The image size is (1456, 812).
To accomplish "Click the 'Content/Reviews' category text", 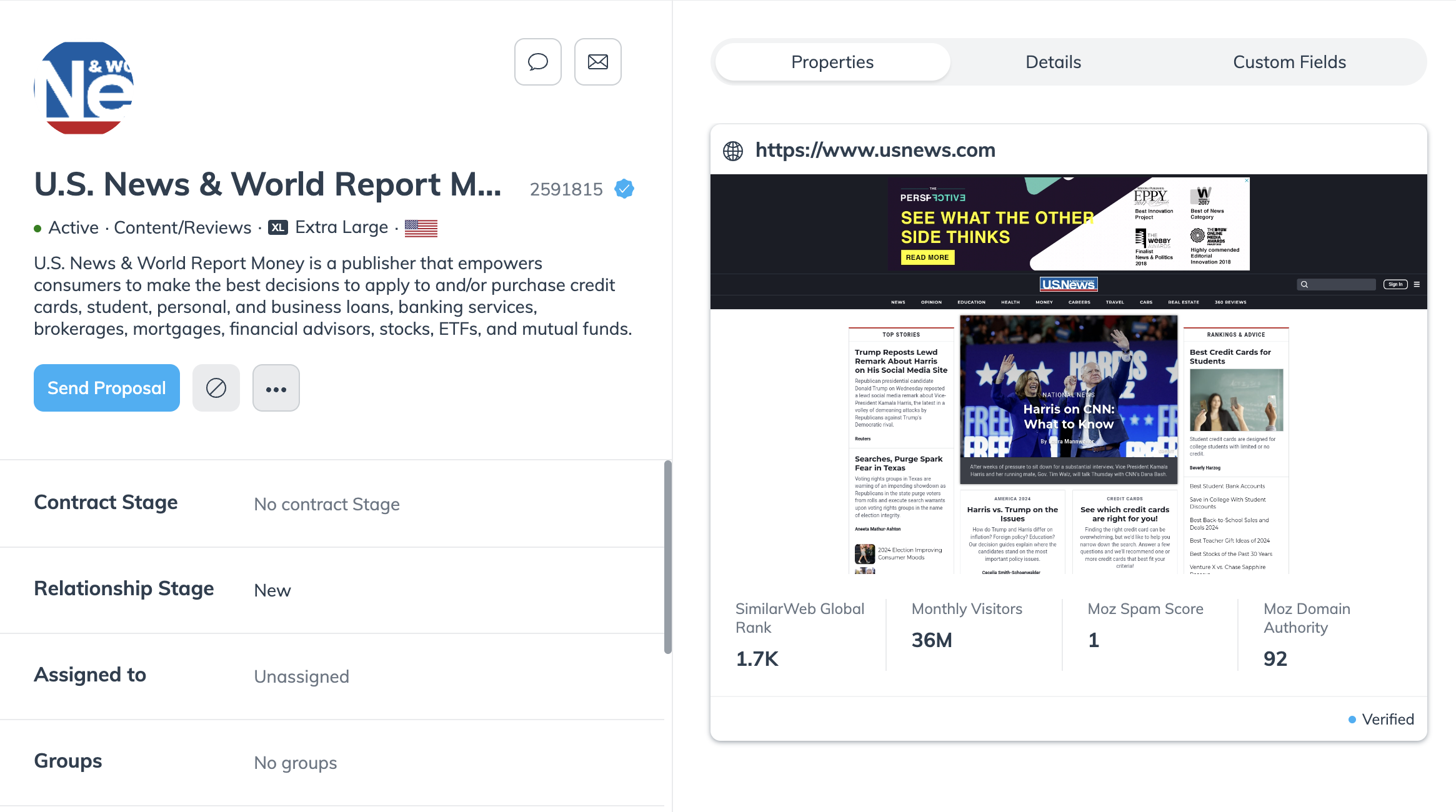I will tap(182, 227).
